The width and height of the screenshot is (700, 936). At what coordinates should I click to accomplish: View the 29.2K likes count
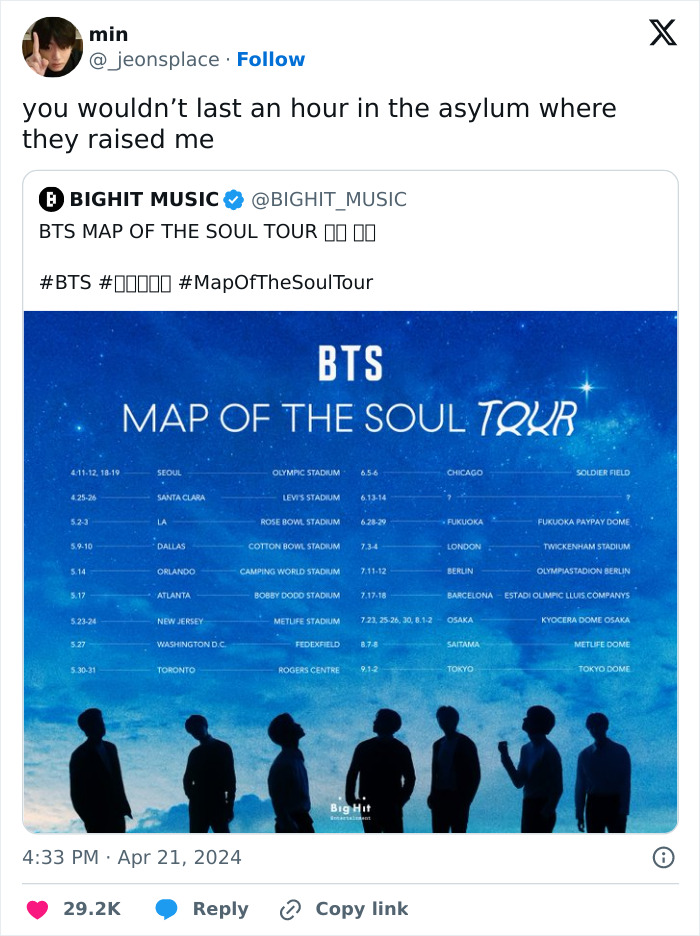pyautogui.click(x=92, y=909)
